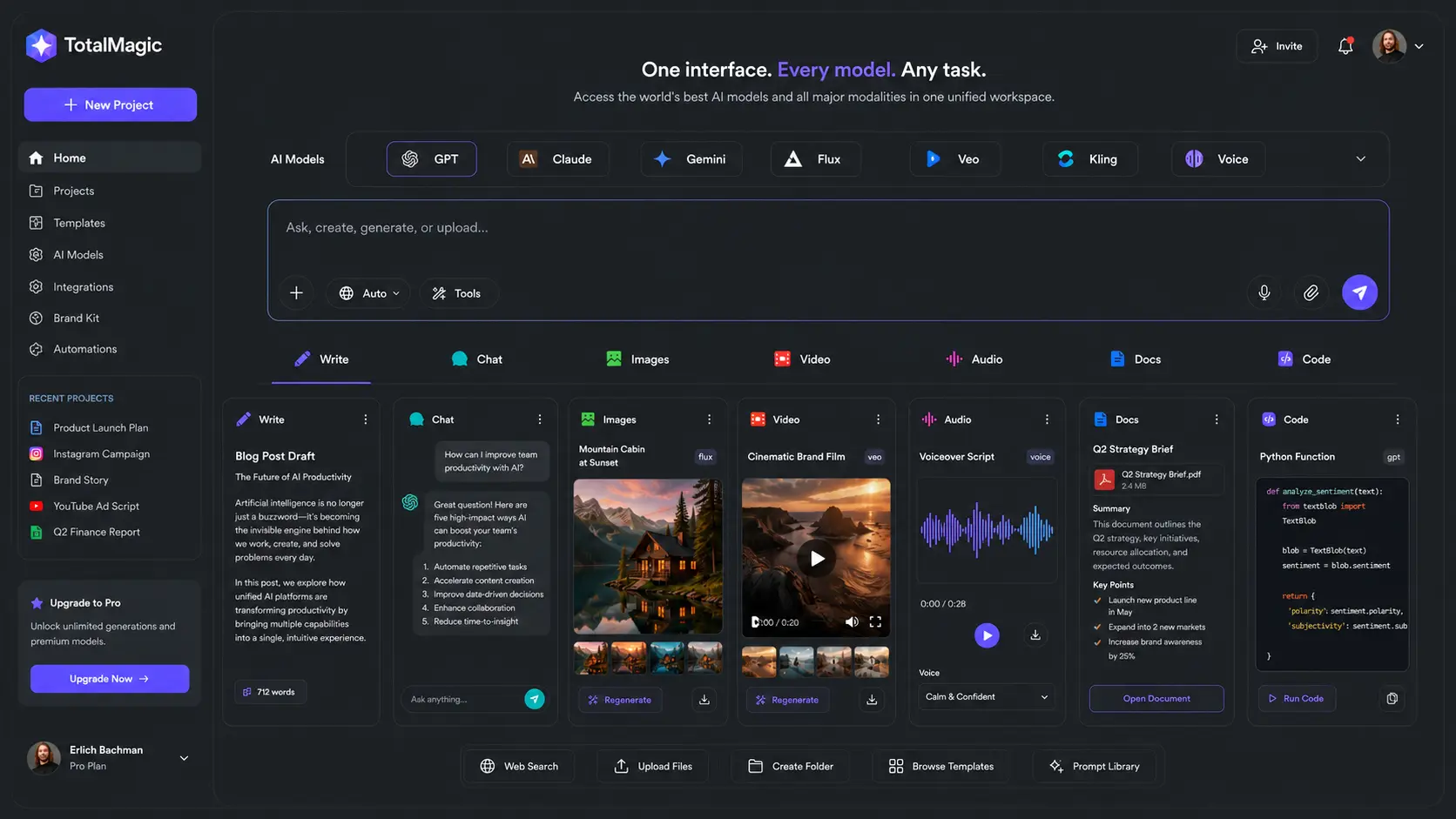Download the Voiceover Script audio

(x=1035, y=635)
